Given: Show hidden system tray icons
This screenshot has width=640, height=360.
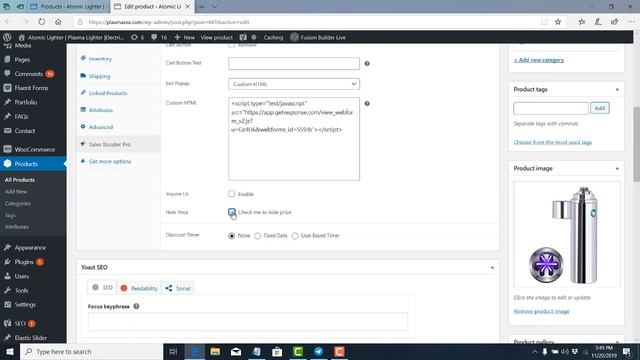Looking at the screenshot, I should click(534, 351).
